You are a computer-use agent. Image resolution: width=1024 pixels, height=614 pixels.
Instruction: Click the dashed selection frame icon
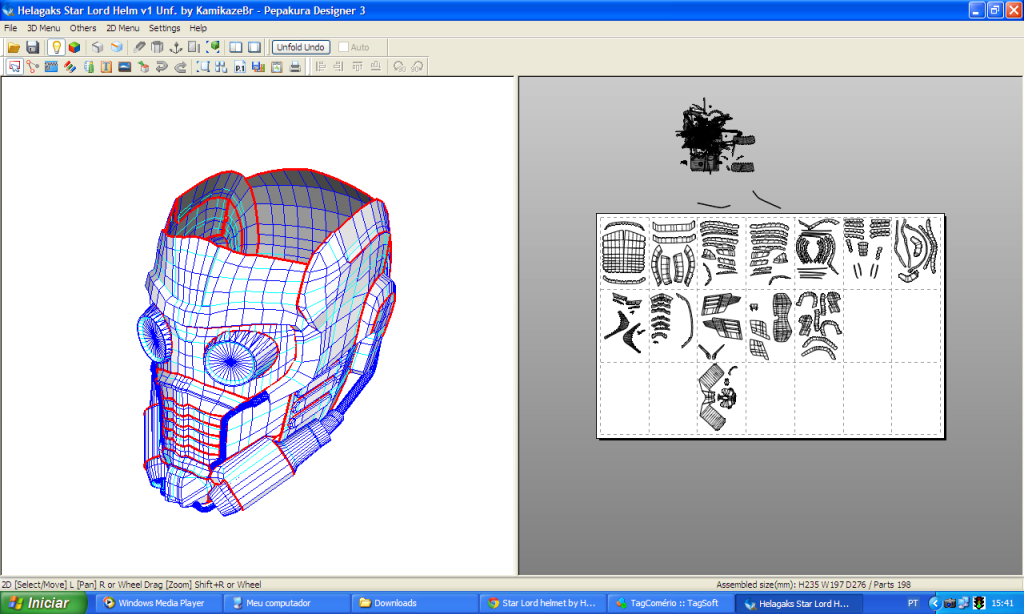203,67
